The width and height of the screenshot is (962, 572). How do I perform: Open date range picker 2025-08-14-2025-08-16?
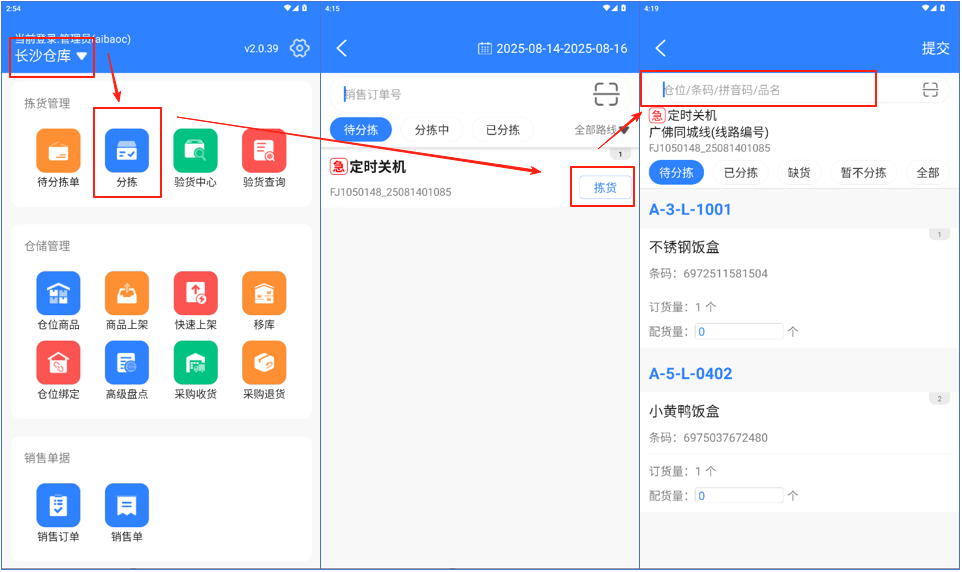pyautogui.click(x=552, y=48)
